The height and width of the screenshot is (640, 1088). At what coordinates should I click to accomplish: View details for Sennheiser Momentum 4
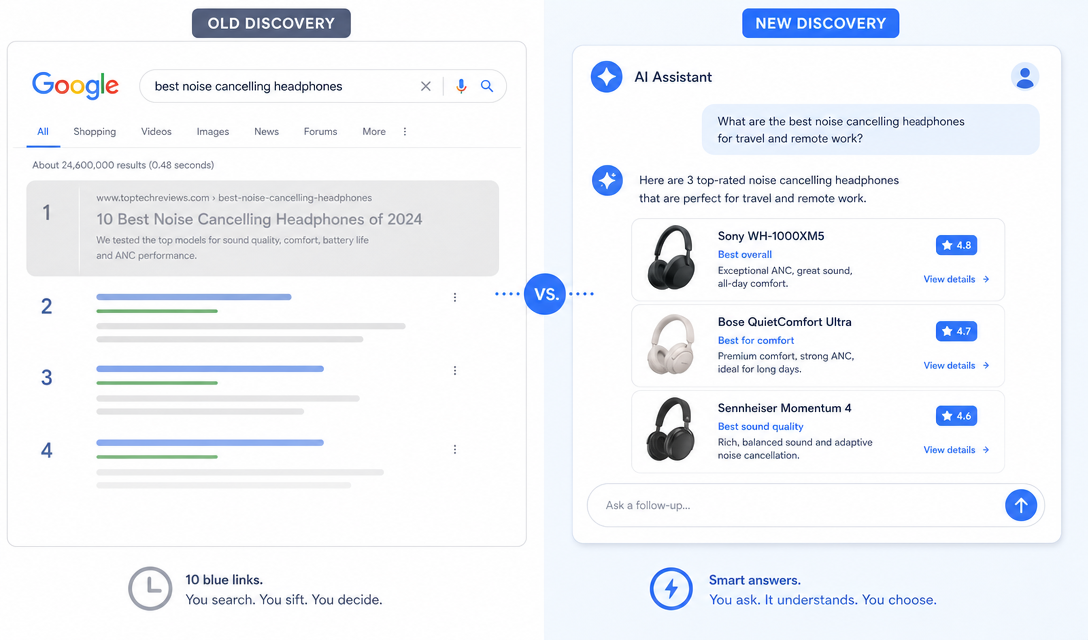[x=956, y=450]
